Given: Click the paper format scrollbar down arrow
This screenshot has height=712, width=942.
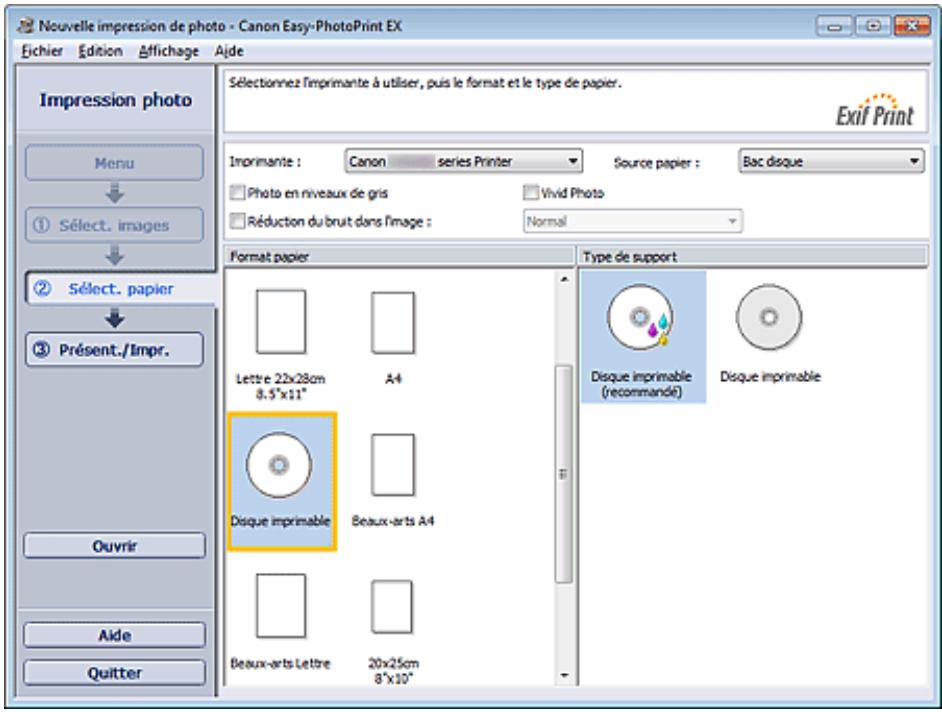Looking at the screenshot, I should pos(564,675).
